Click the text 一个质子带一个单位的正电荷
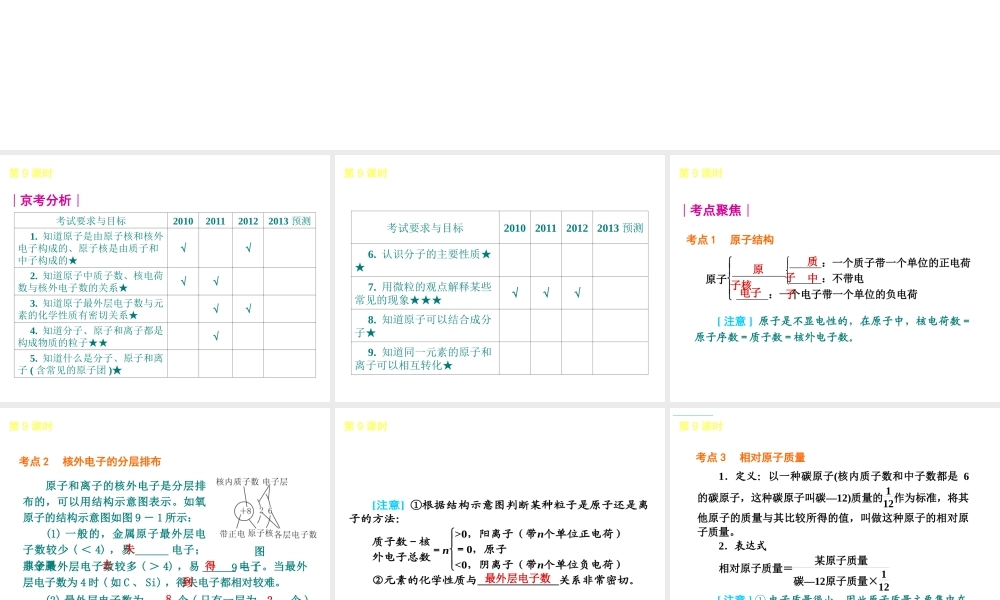 click(x=901, y=263)
